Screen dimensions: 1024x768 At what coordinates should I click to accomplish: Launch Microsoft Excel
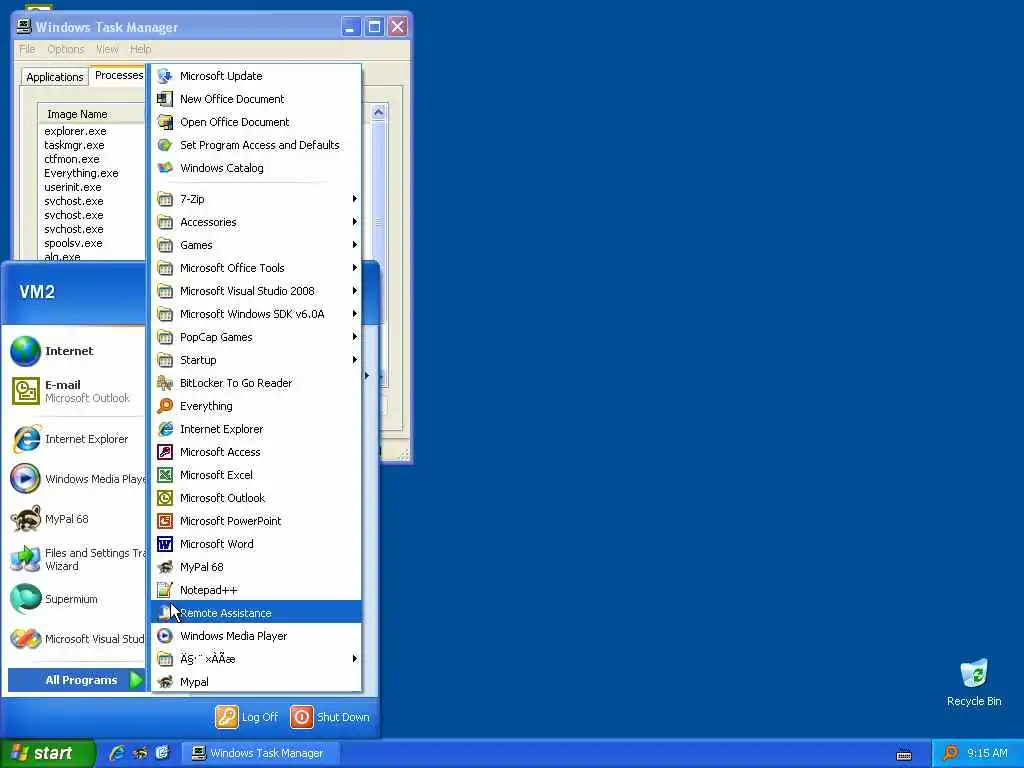[x=256, y=475]
